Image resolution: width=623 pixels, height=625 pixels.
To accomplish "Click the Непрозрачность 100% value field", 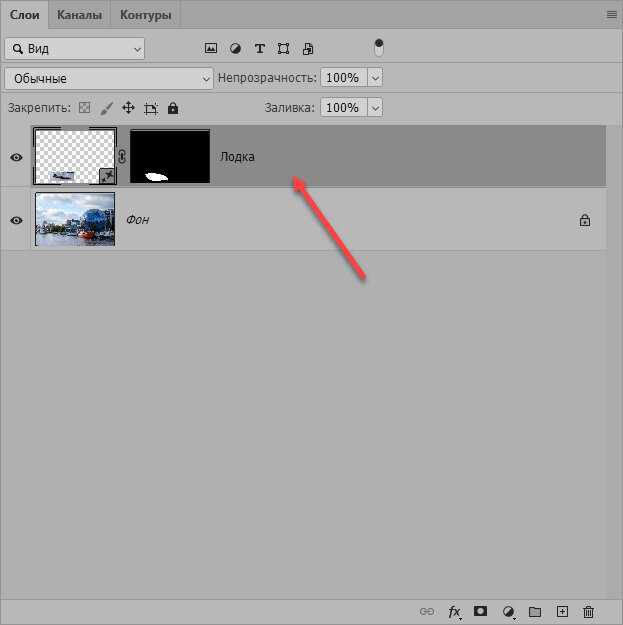I will tap(344, 77).
